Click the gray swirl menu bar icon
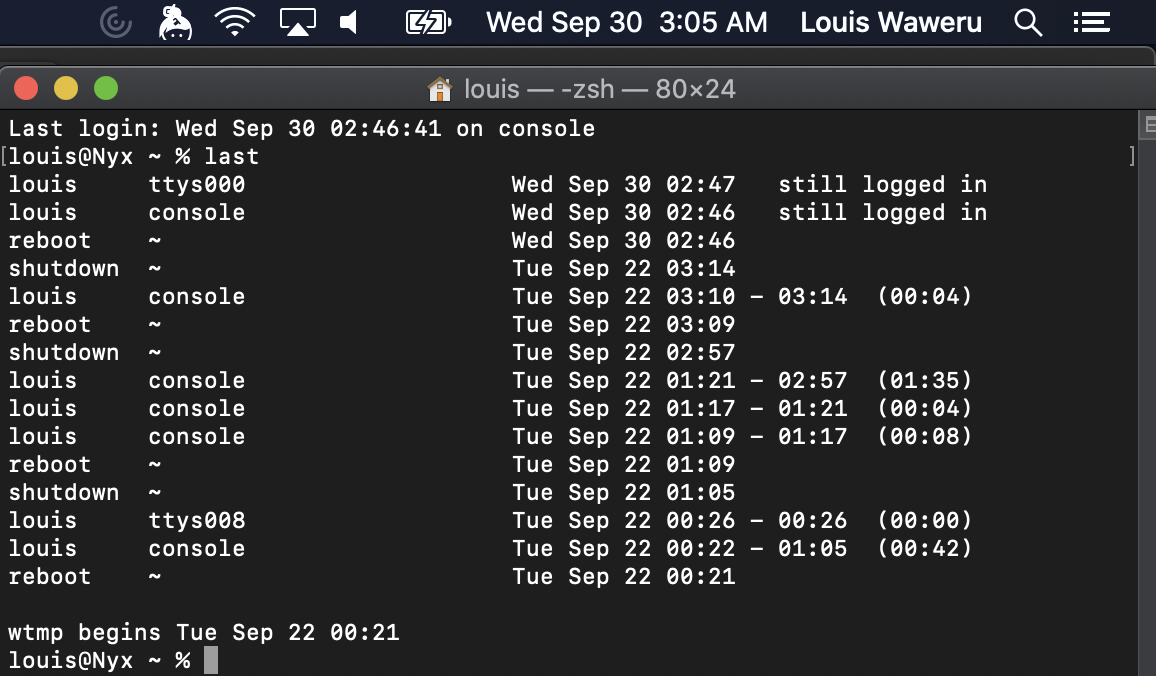This screenshot has width=1156, height=676. click(116, 22)
